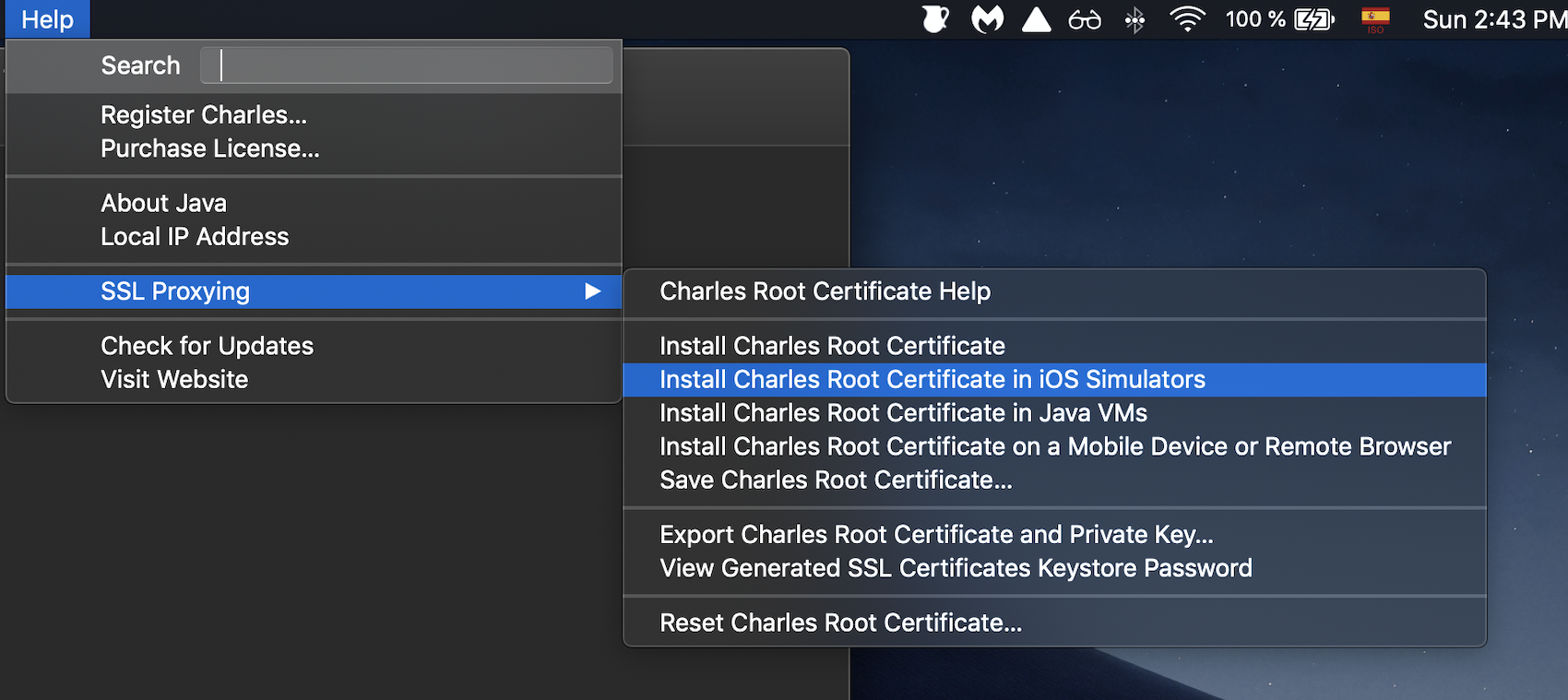Click the battery status icon
Screen dimensions: 1568x700
pos(1314,19)
